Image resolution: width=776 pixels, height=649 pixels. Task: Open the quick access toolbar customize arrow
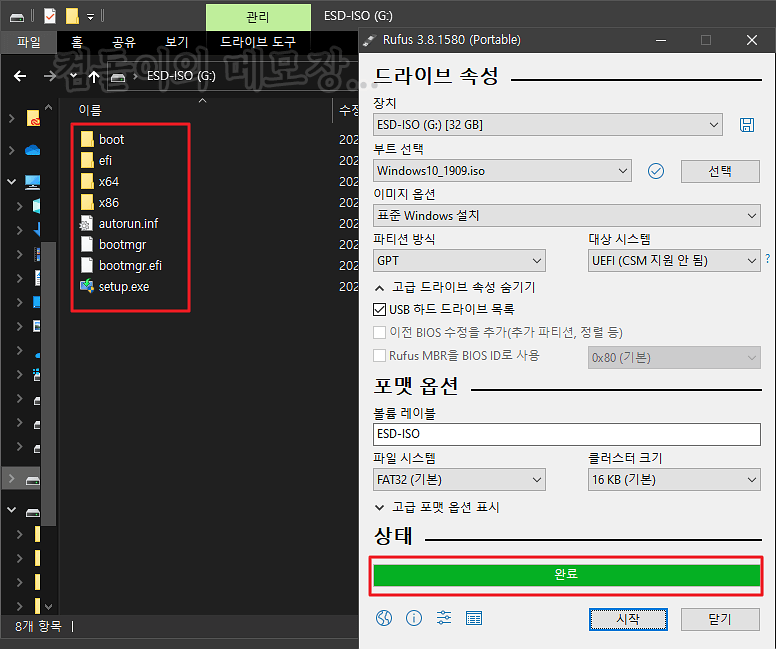(x=90, y=17)
